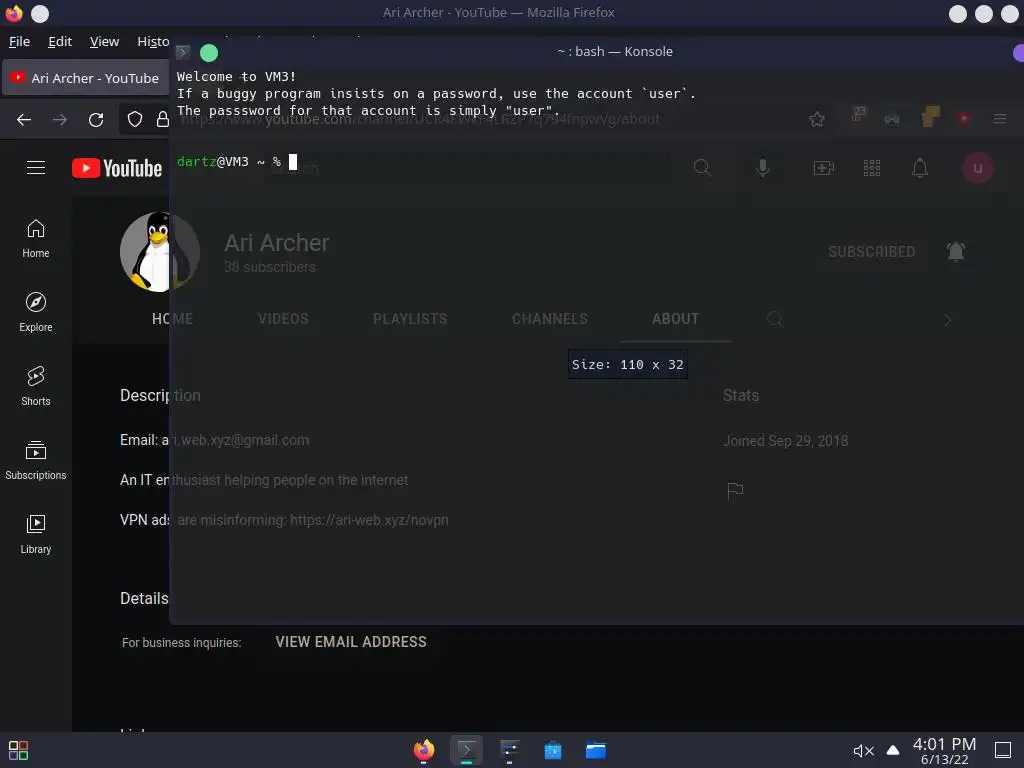Click the green Konsole titlebar button
Viewport: 1024px width, 768px height.
click(209, 52)
